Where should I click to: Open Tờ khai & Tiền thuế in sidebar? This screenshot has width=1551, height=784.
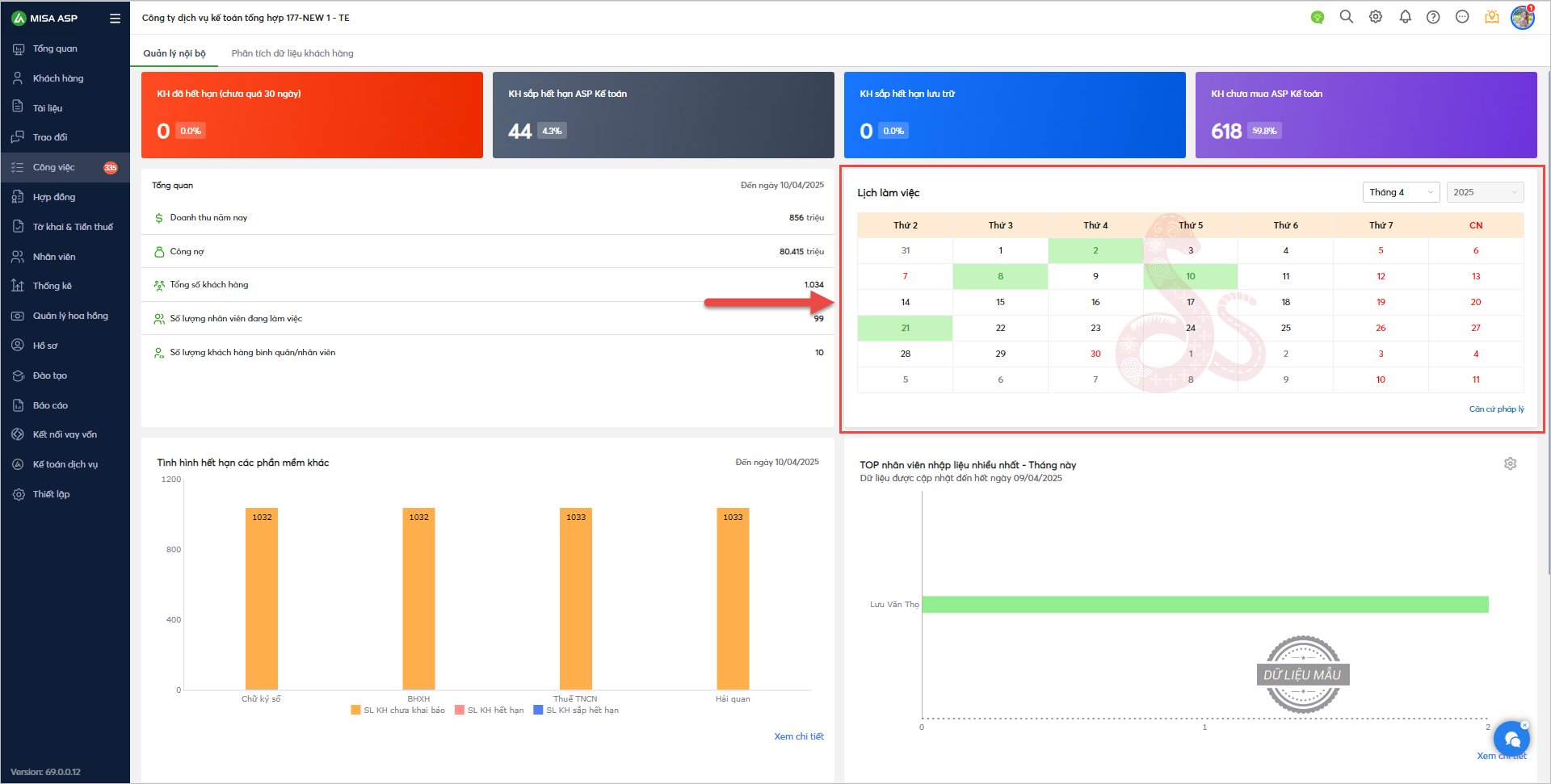[65, 227]
